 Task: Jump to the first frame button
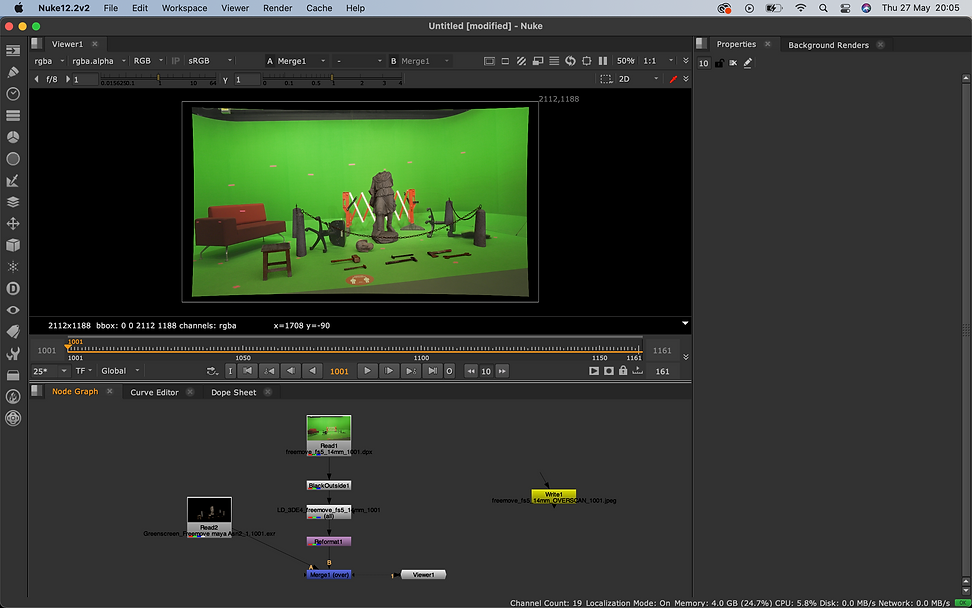click(x=247, y=371)
